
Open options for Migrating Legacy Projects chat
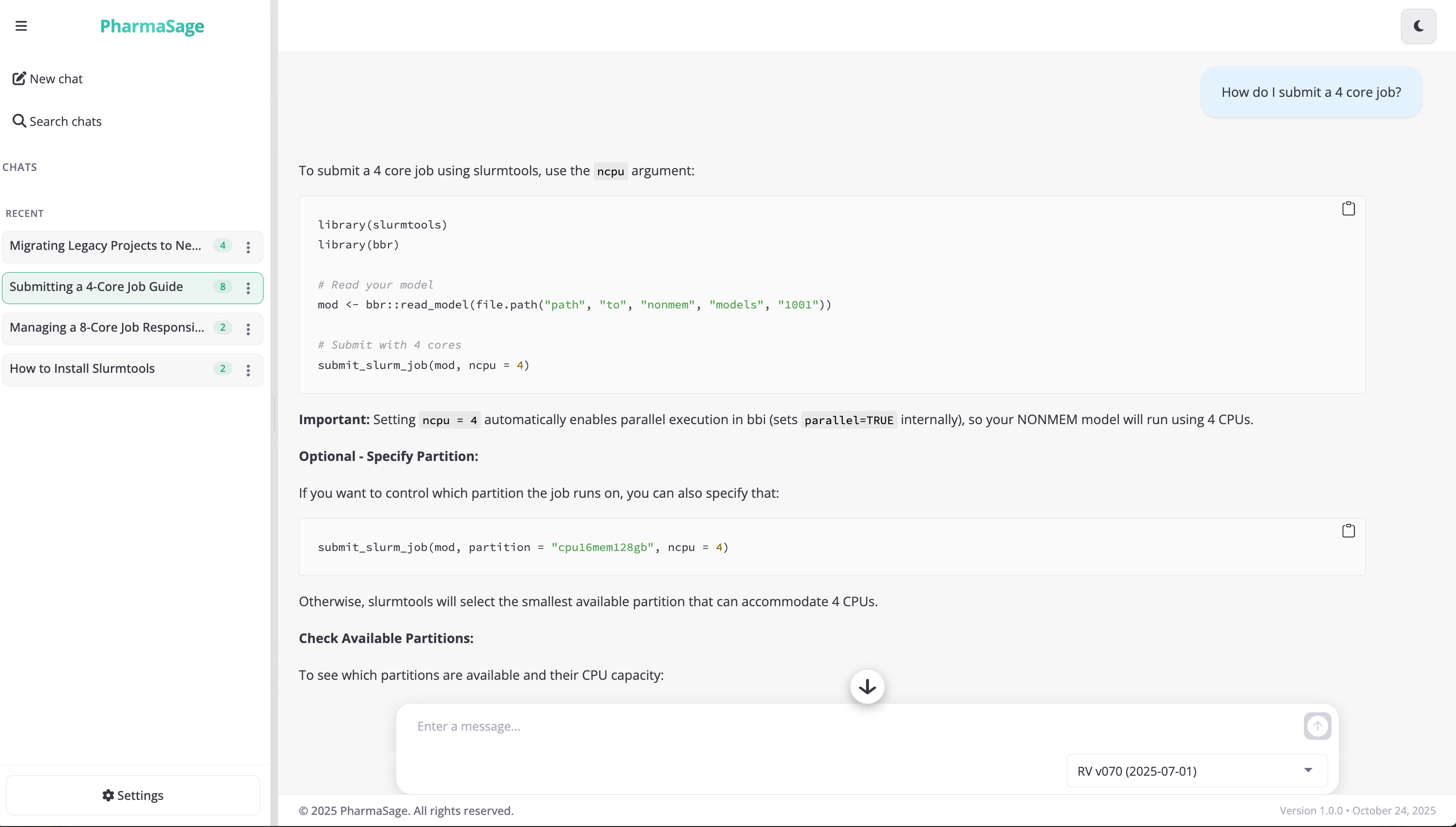pyautogui.click(x=248, y=246)
